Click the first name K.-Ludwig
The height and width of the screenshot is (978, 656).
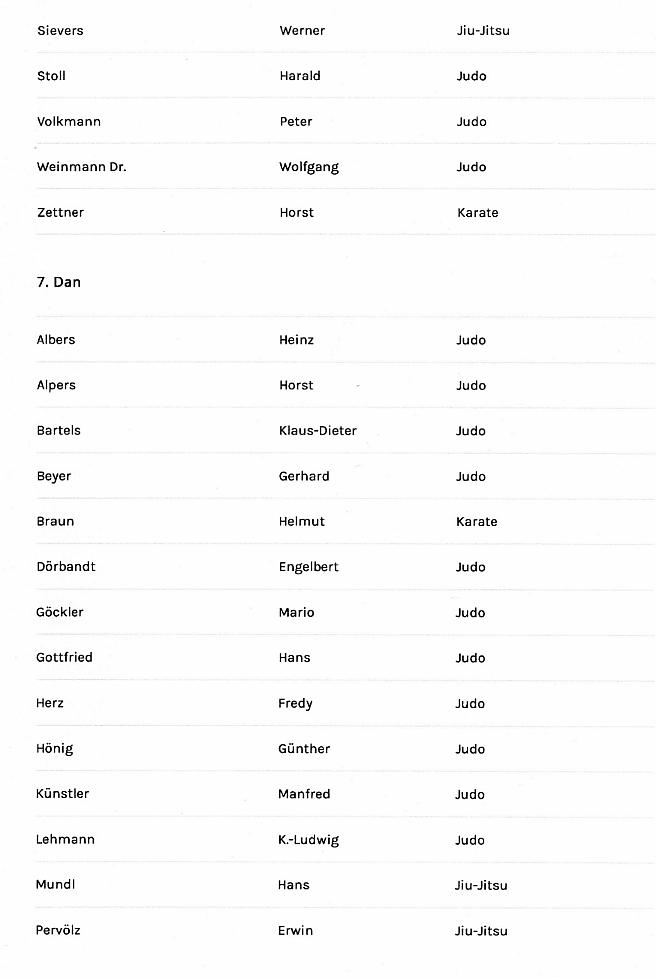coord(309,840)
